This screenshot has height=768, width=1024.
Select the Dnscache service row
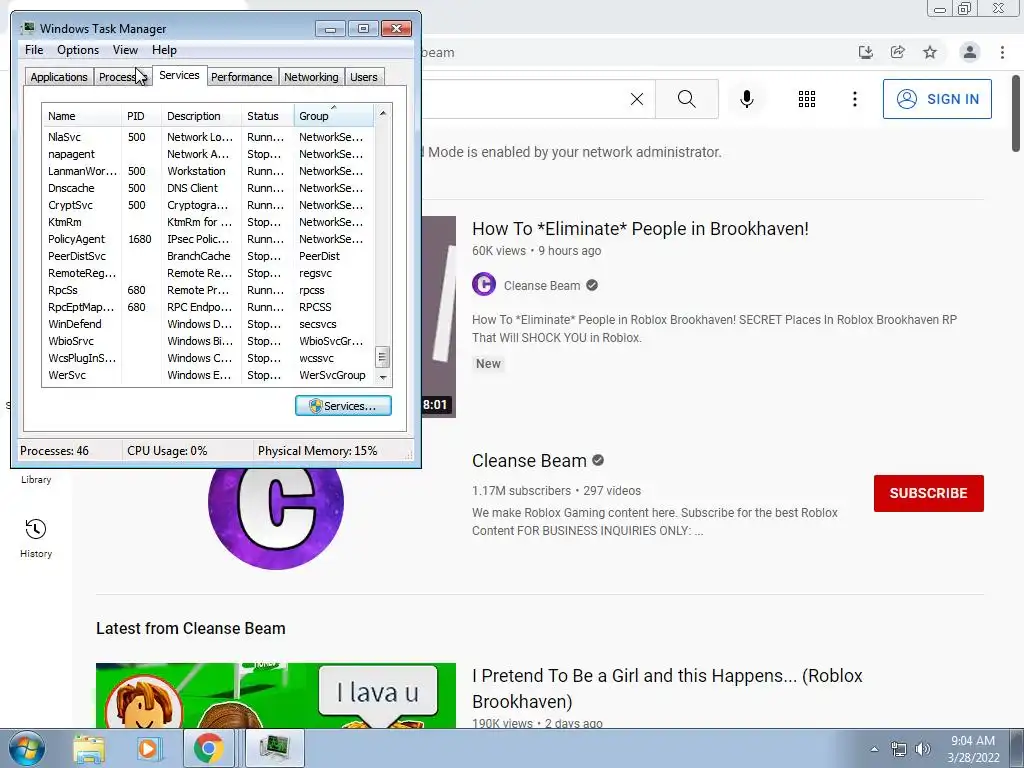click(208, 188)
